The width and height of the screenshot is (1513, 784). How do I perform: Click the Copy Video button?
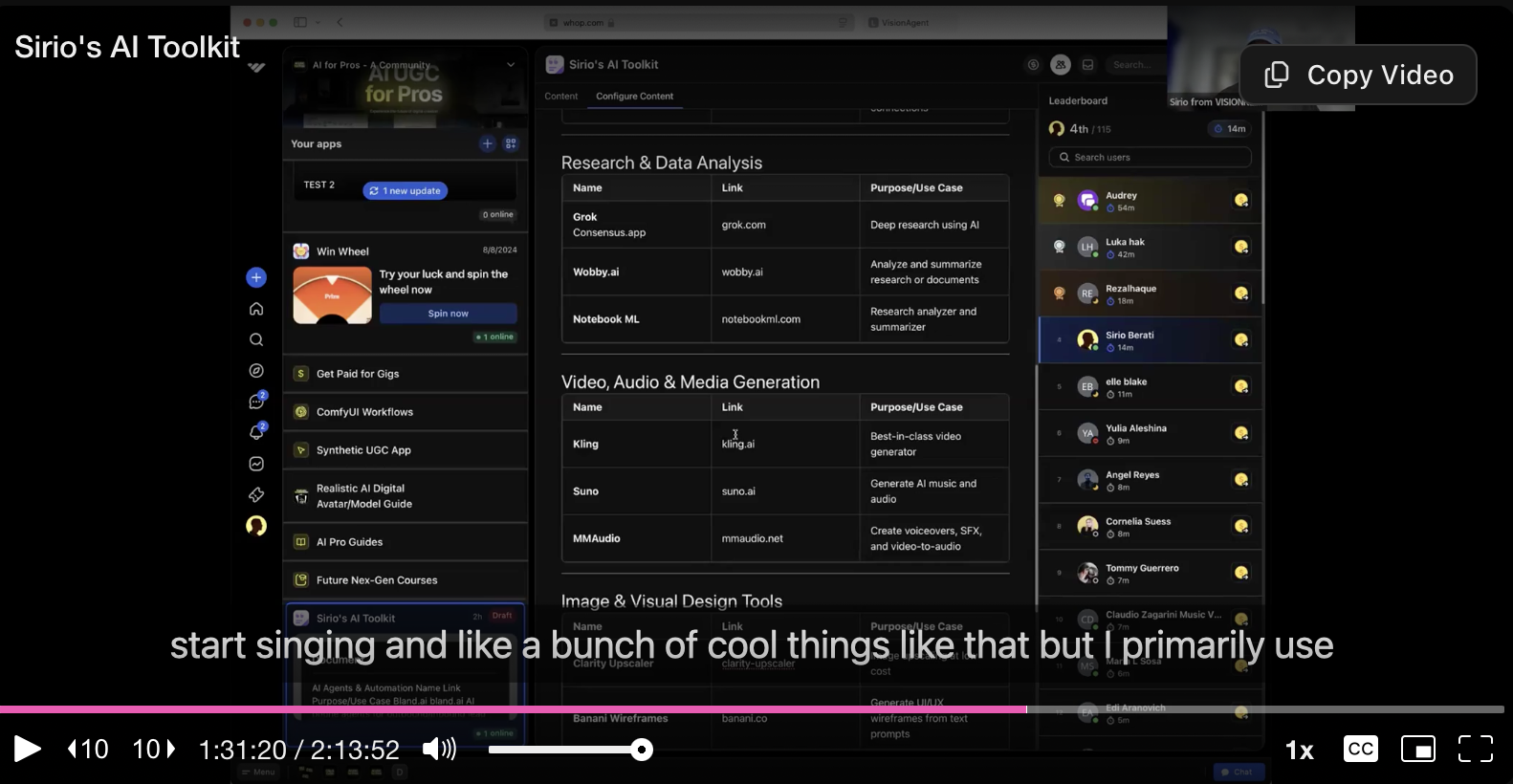point(1358,75)
